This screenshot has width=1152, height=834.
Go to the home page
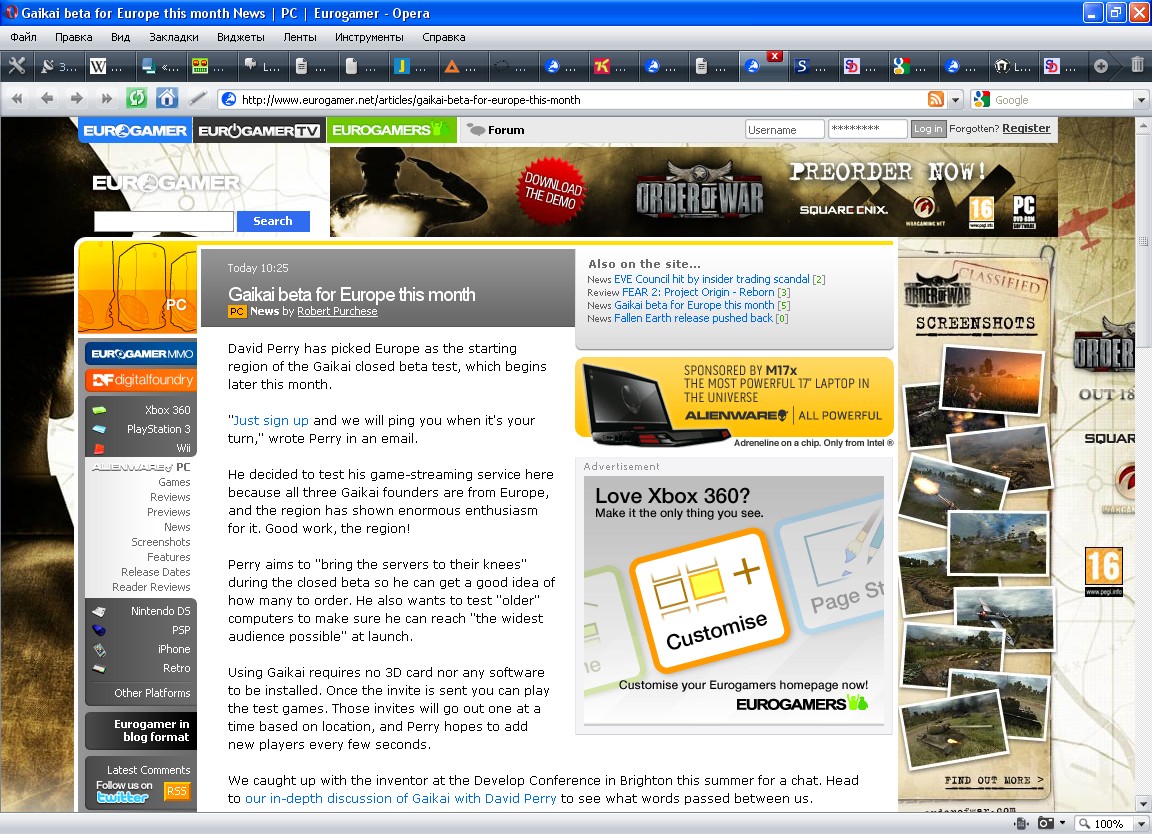click(167, 98)
